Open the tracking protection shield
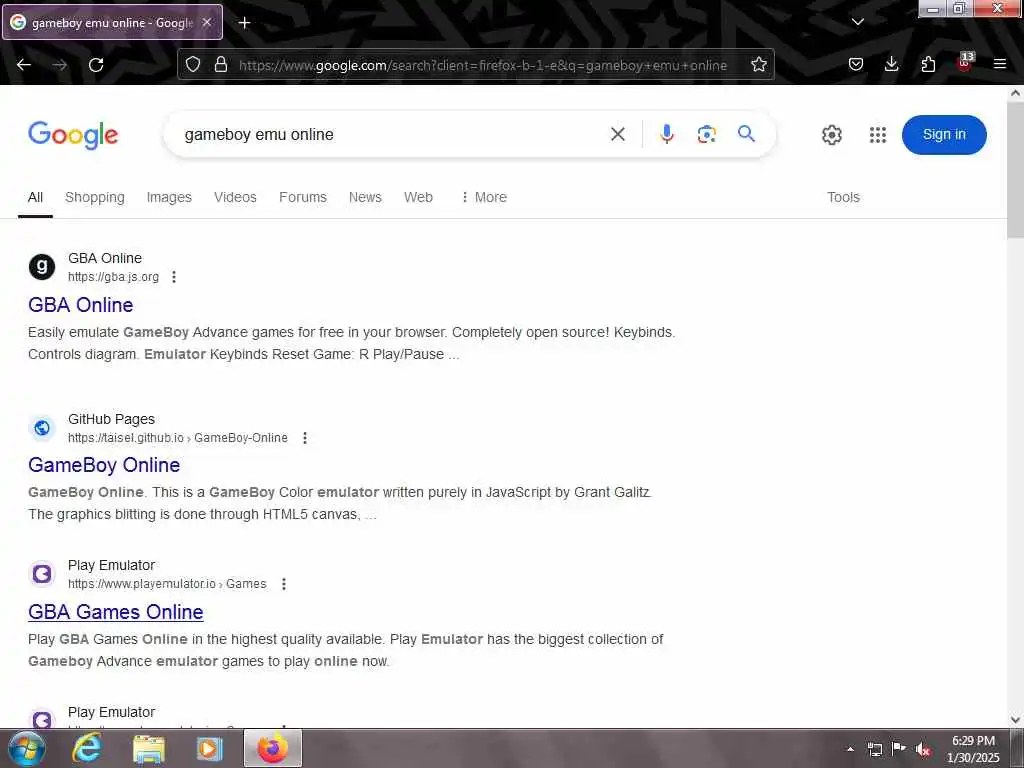This screenshot has width=1024, height=768. 193,64
